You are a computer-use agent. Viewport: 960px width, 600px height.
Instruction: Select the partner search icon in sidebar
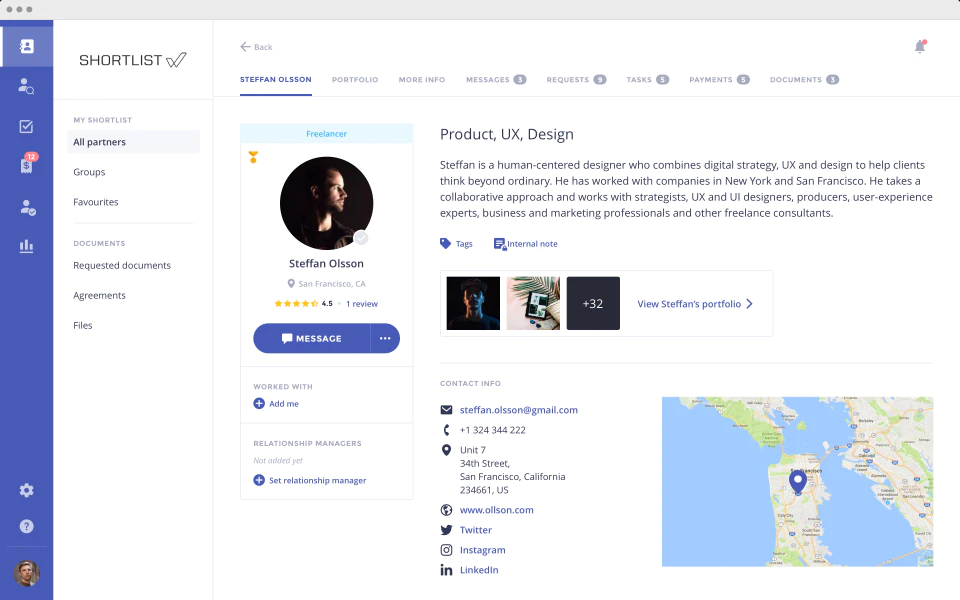point(26,86)
